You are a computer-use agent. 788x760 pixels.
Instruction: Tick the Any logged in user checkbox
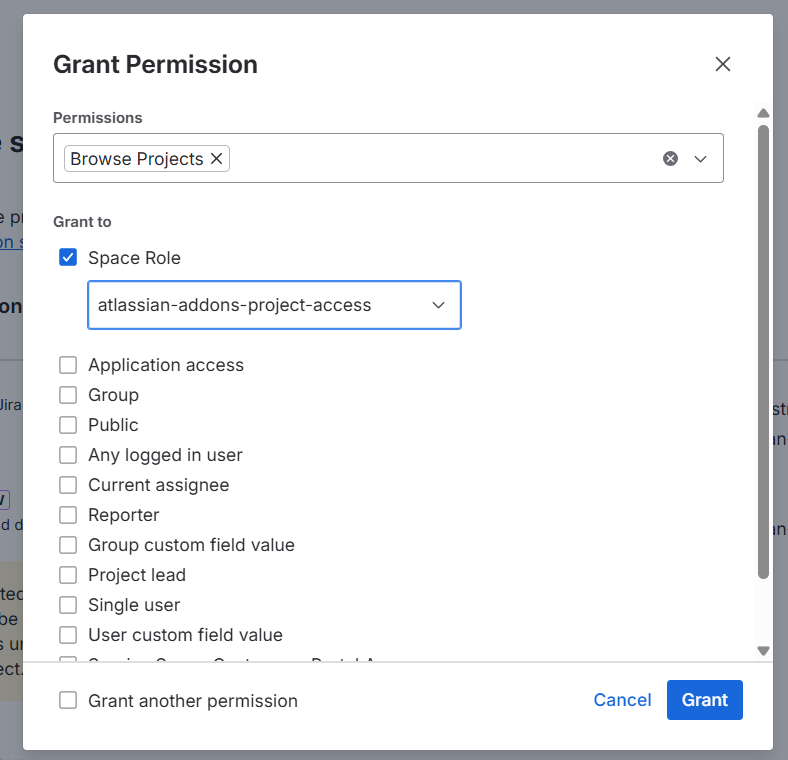(68, 455)
